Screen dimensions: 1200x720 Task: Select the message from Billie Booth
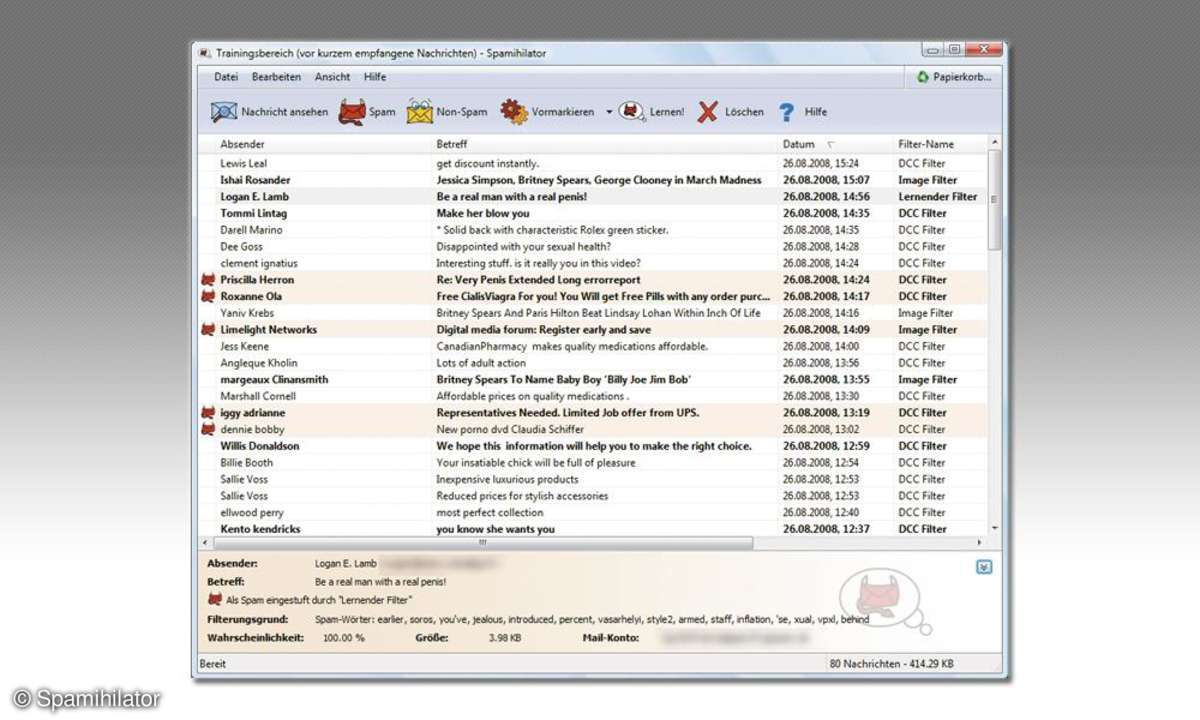pos(592,462)
